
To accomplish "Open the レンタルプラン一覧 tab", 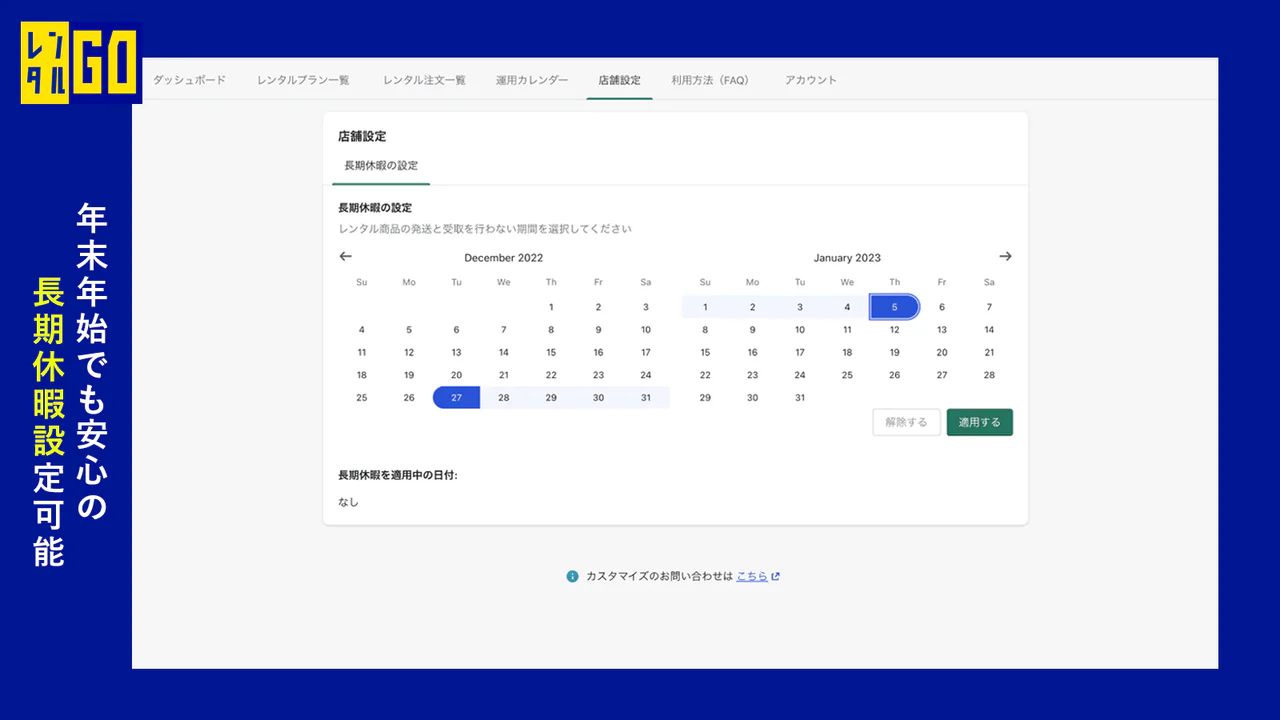I will [x=303, y=80].
